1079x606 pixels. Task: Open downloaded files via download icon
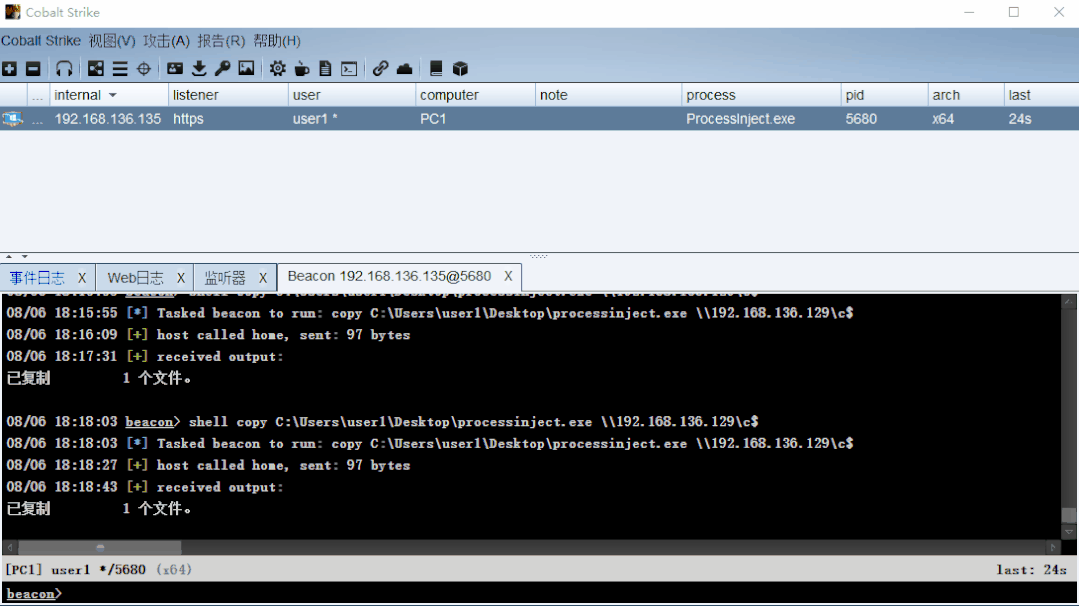tap(199, 69)
